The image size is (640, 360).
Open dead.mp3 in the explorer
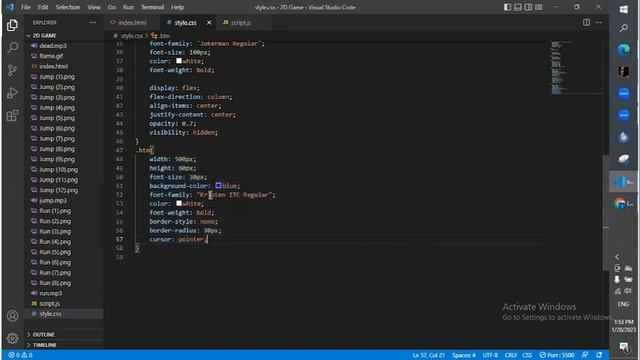(53, 46)
